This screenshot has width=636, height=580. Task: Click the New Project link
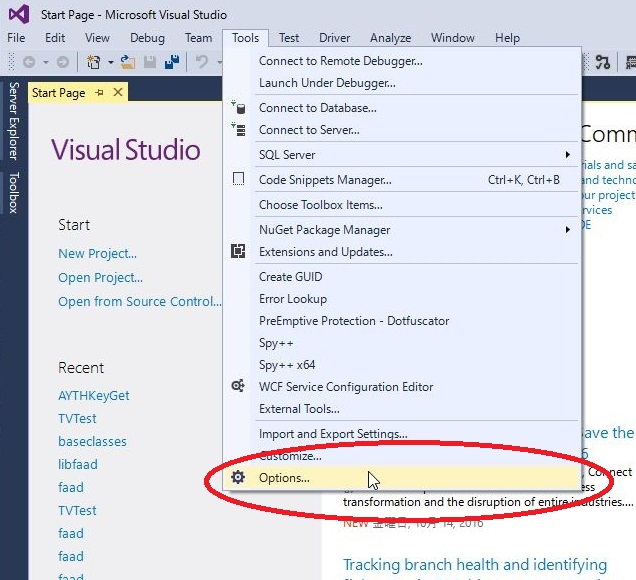tap(97, 253)
